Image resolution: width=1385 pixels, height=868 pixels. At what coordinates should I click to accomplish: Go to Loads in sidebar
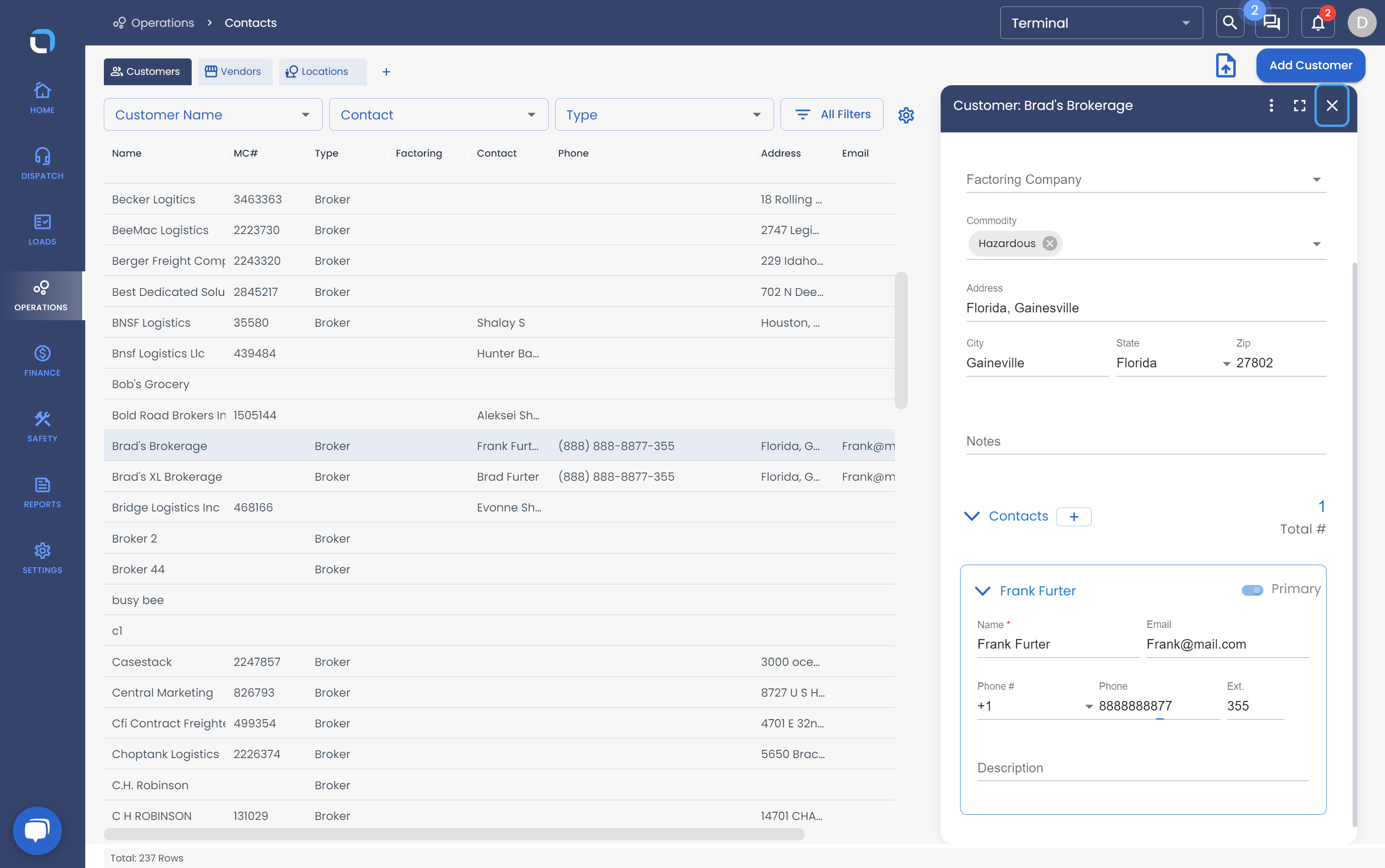[42, 230]
